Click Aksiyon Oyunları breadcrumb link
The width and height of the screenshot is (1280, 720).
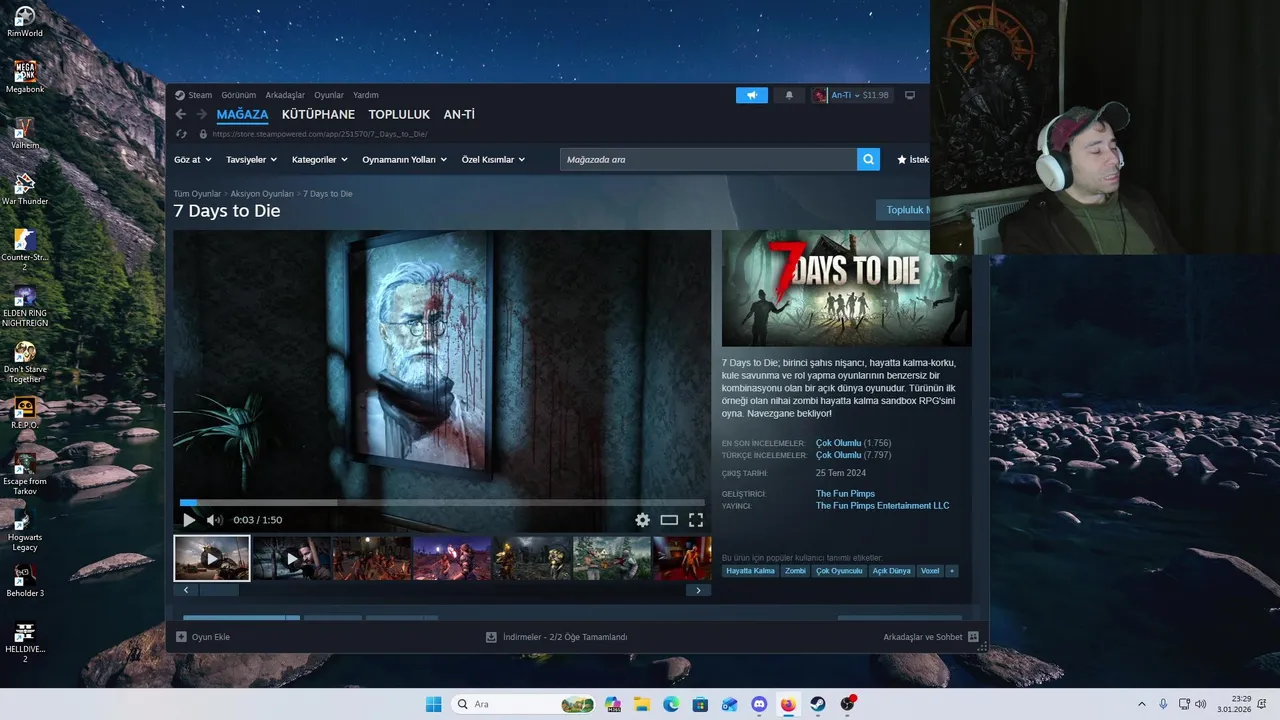[x=262, y=194]
